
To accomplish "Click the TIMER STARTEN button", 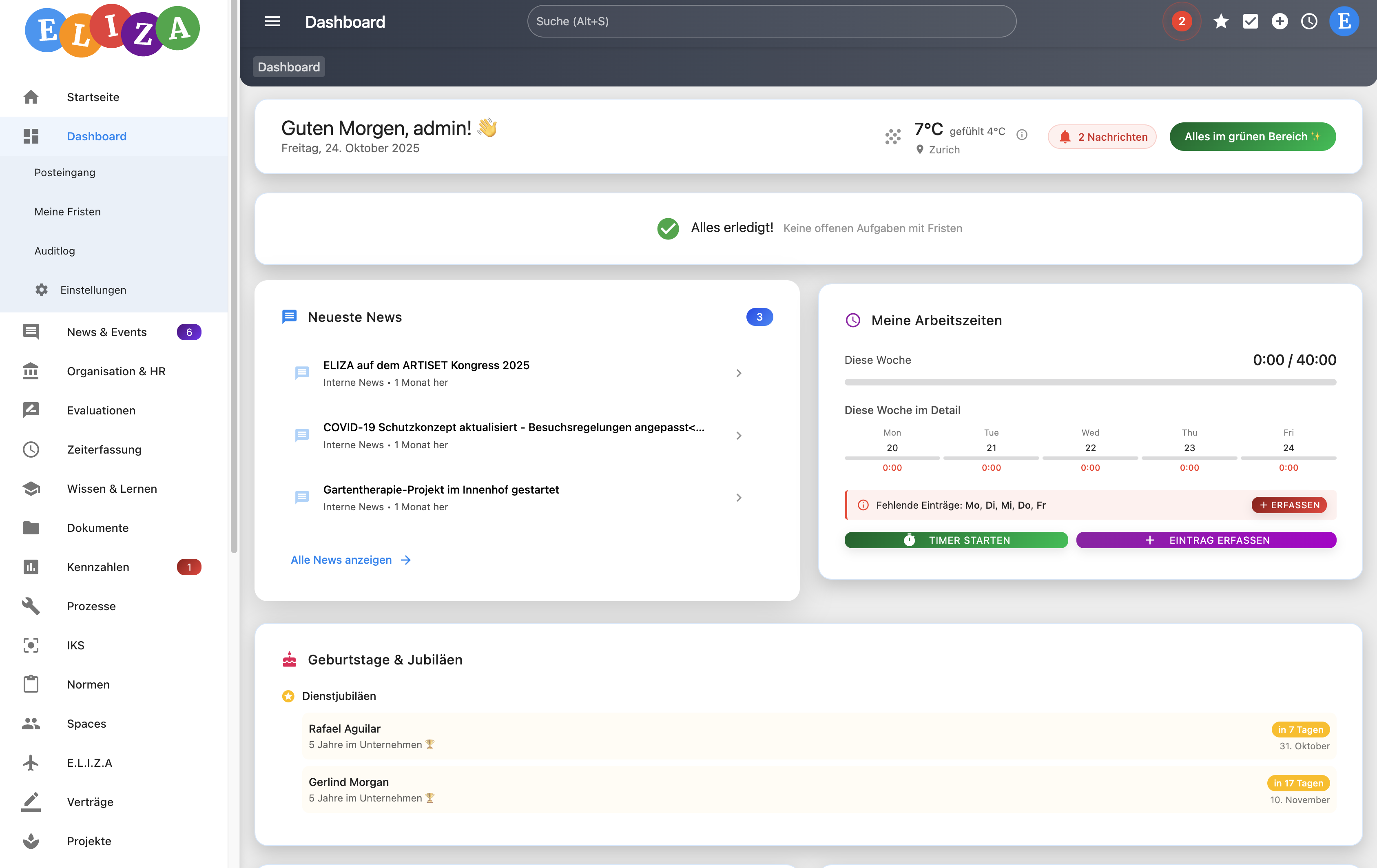I will (956, 540).
